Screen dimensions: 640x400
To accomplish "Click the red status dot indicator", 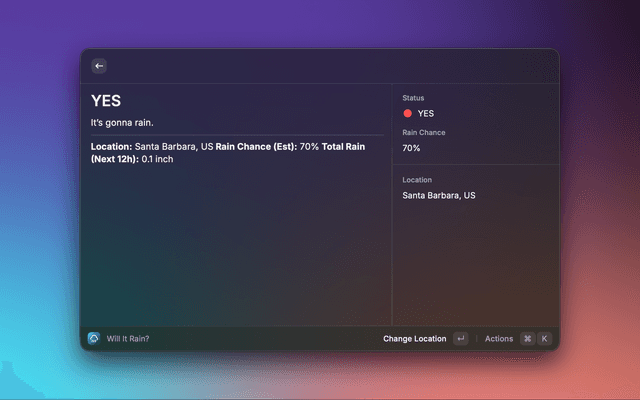I will pyautogui.click(x=408, y=114).
